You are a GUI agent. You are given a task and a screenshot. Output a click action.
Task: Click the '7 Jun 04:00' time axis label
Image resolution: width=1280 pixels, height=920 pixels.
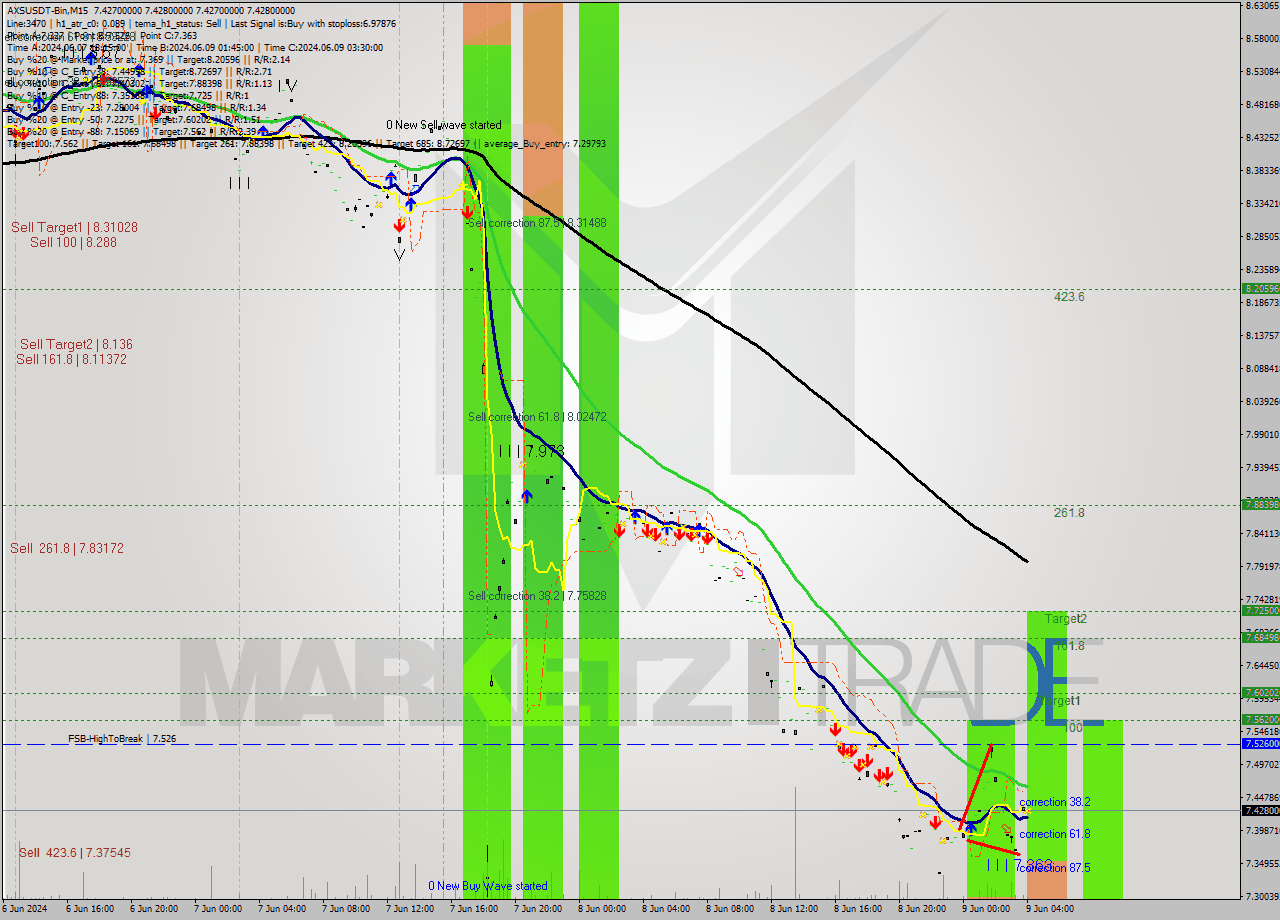tap(283, 909)
